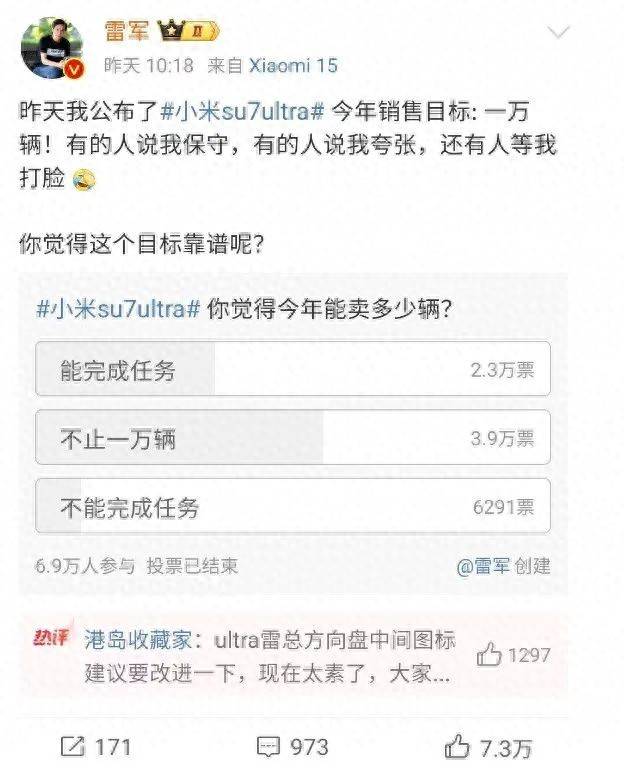The width and height of the screenshot is (624, 768).
Task: Select poll option 不能完成任务
Action: (293, 506)
